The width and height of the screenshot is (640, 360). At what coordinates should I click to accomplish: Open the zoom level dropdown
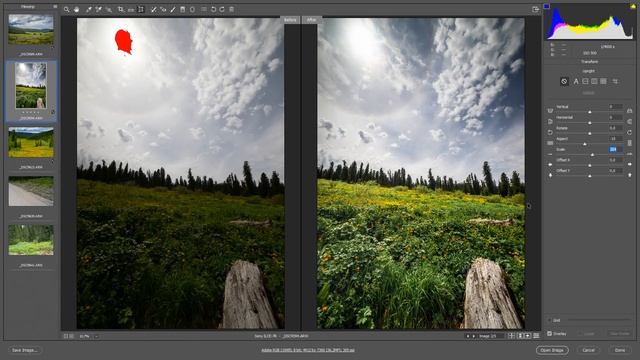point(96,336)
